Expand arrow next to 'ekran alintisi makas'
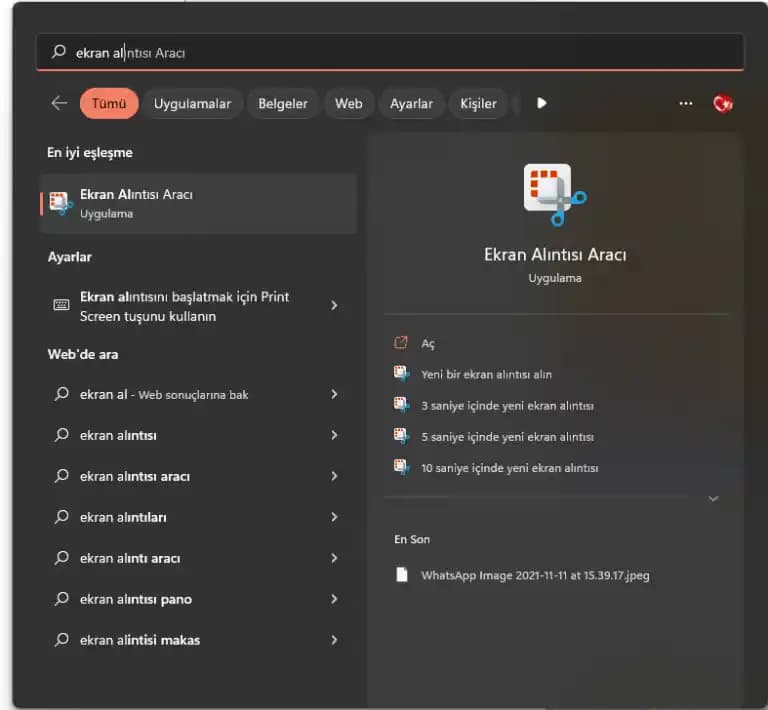 pyautogui.click(x=334, y=640)
